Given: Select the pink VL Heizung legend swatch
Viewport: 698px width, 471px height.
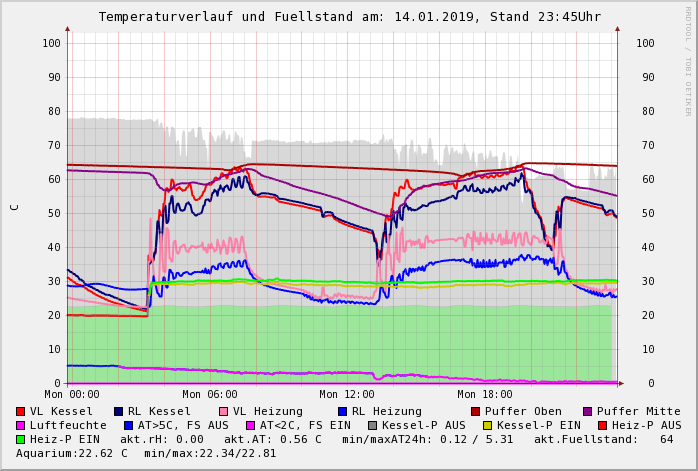Looking at the screenshot, I should coord(223,411).
